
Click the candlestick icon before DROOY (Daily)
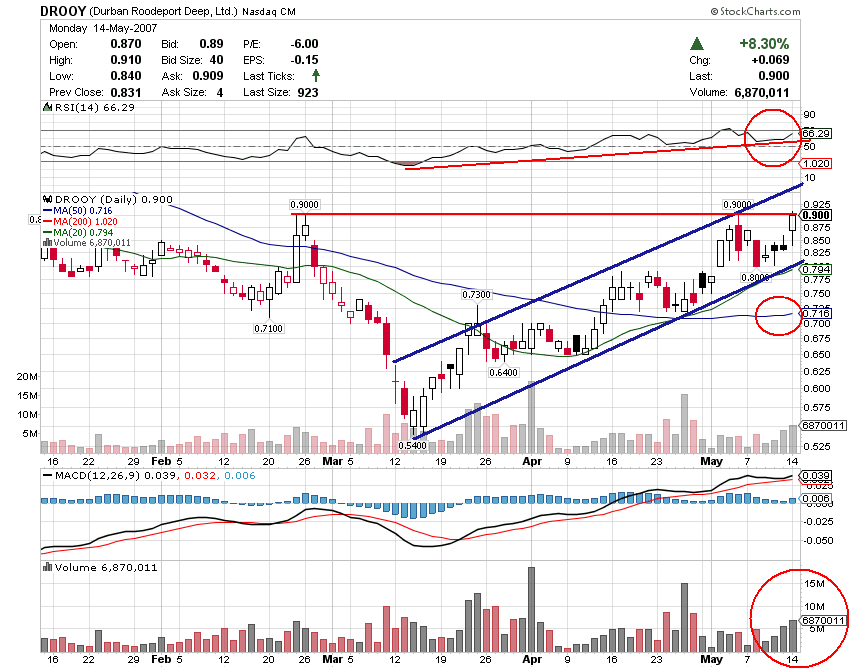click(48, 200)
